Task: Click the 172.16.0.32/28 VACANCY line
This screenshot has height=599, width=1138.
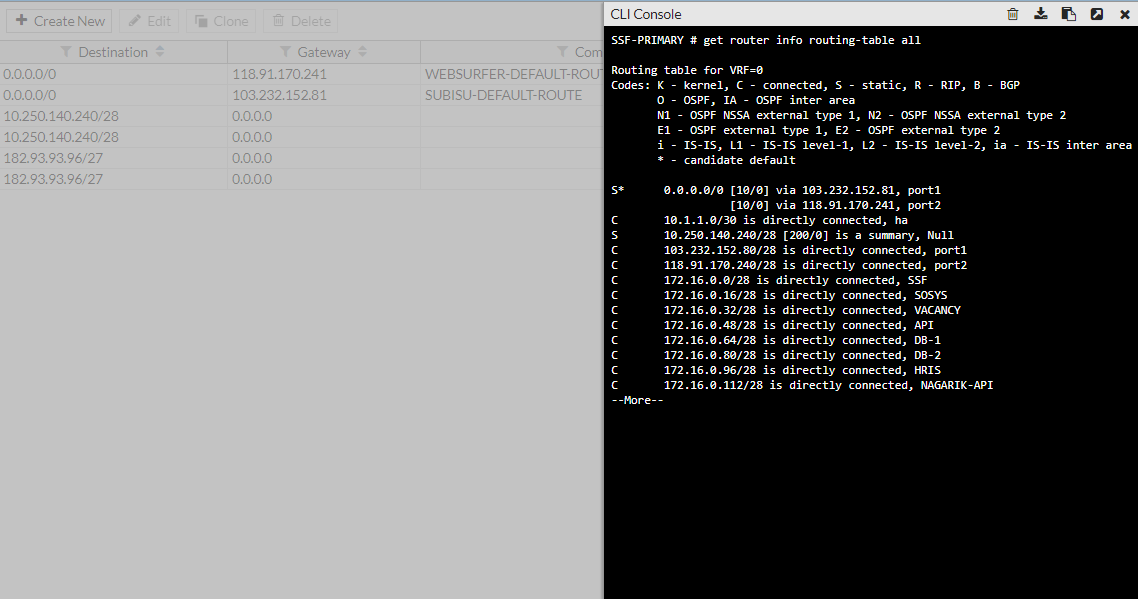Action: [x=786, y=310]
